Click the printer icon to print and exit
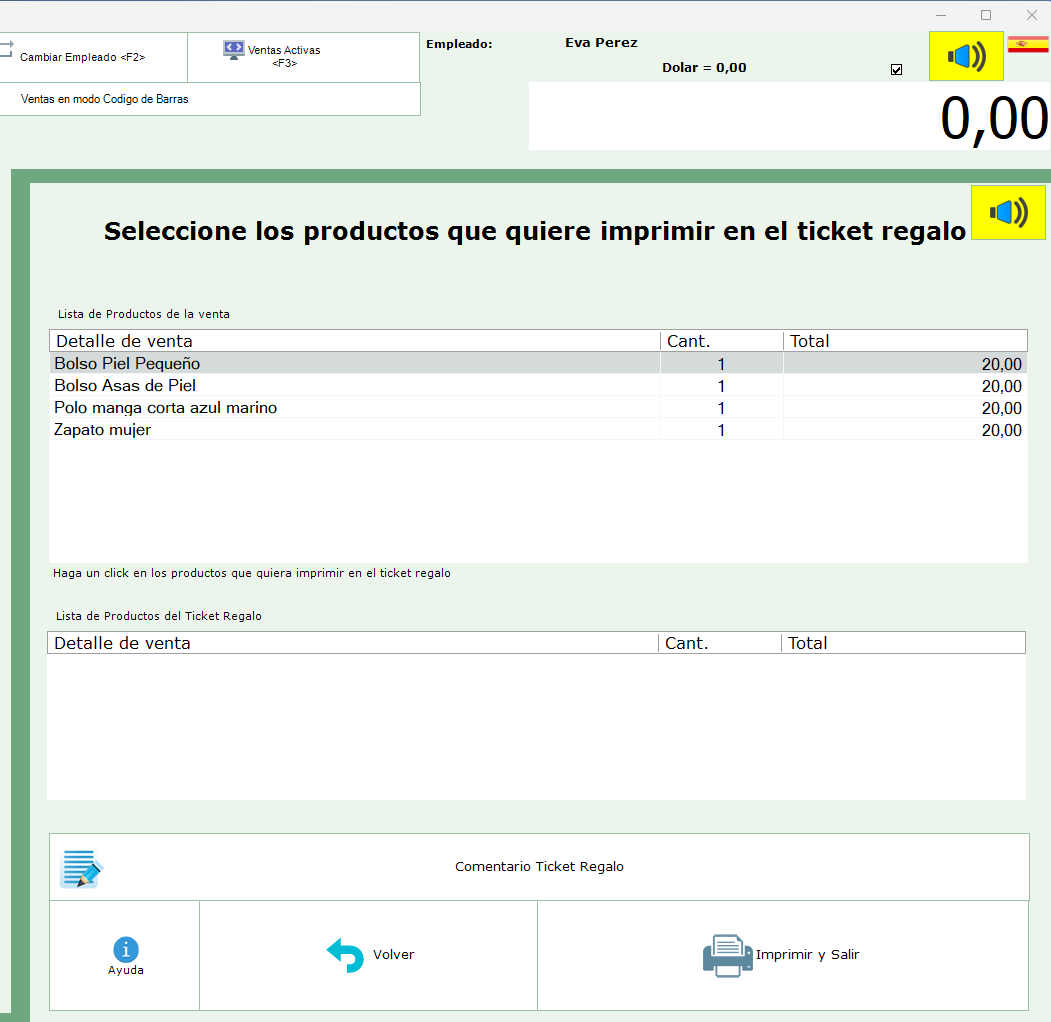 [x=727, y=955]
